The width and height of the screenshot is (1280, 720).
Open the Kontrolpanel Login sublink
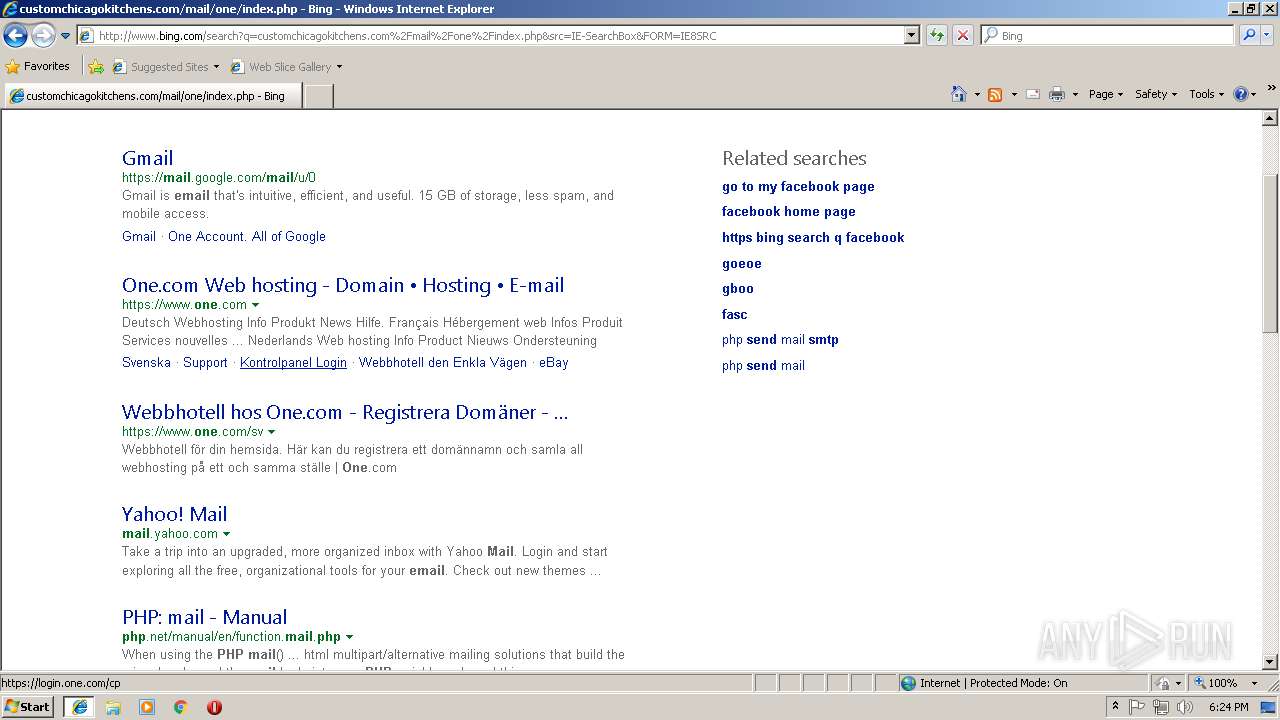point(293,363)
